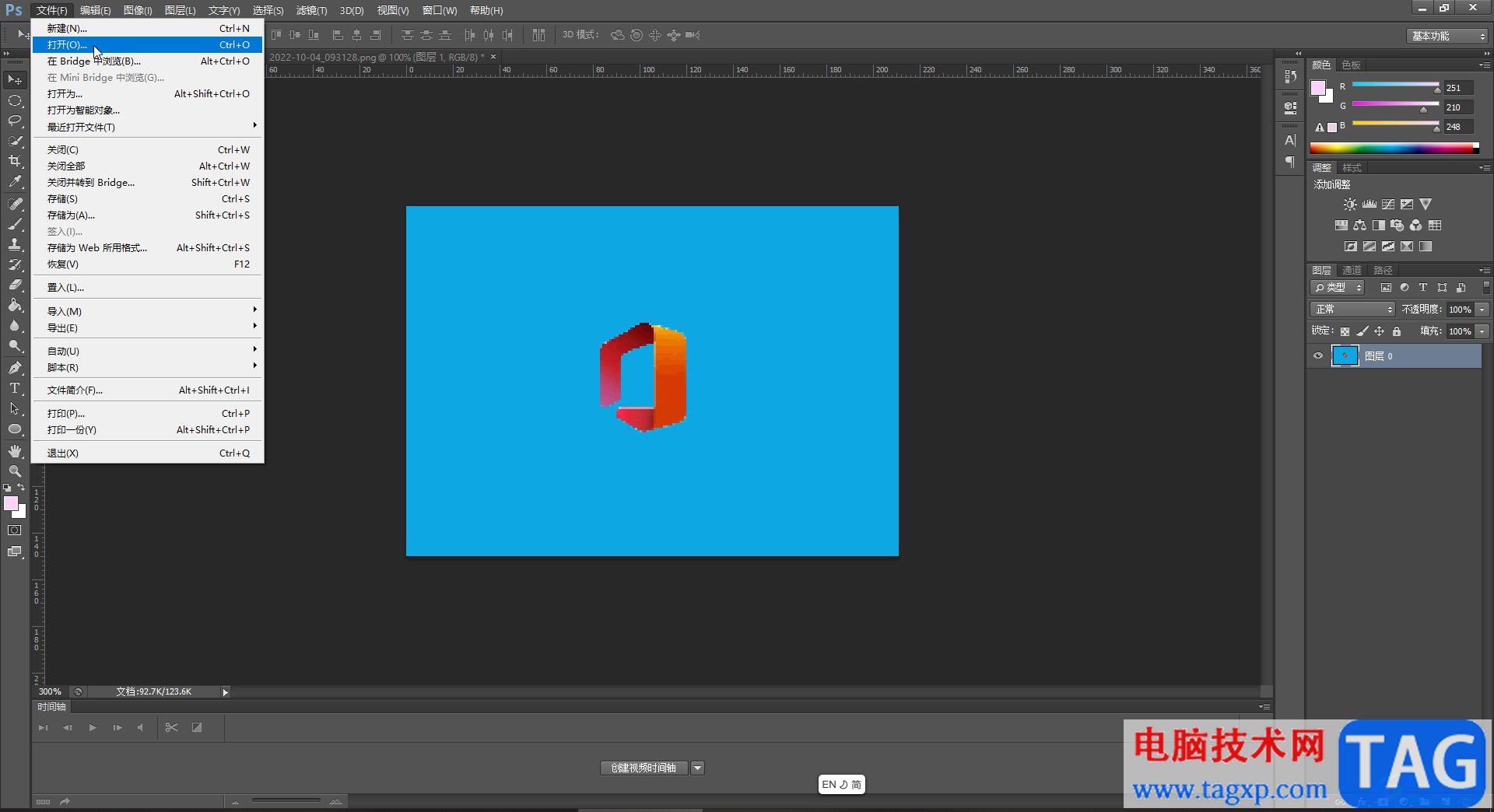Select the Lasso tool
This screenshot has height=812, width=1494.
15,121
